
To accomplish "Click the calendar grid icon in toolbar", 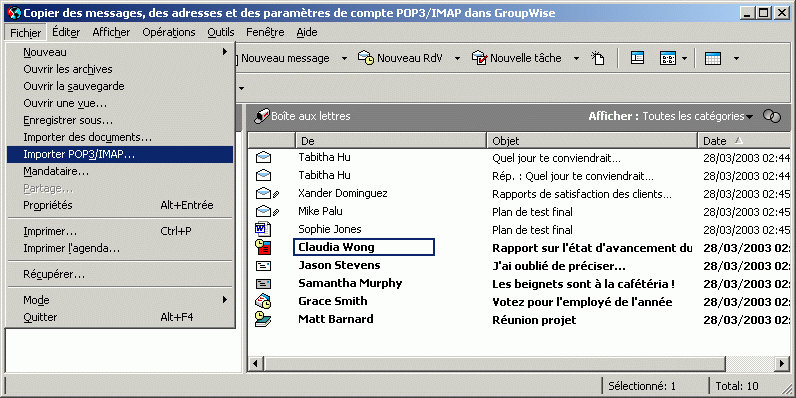I will 713,58.
